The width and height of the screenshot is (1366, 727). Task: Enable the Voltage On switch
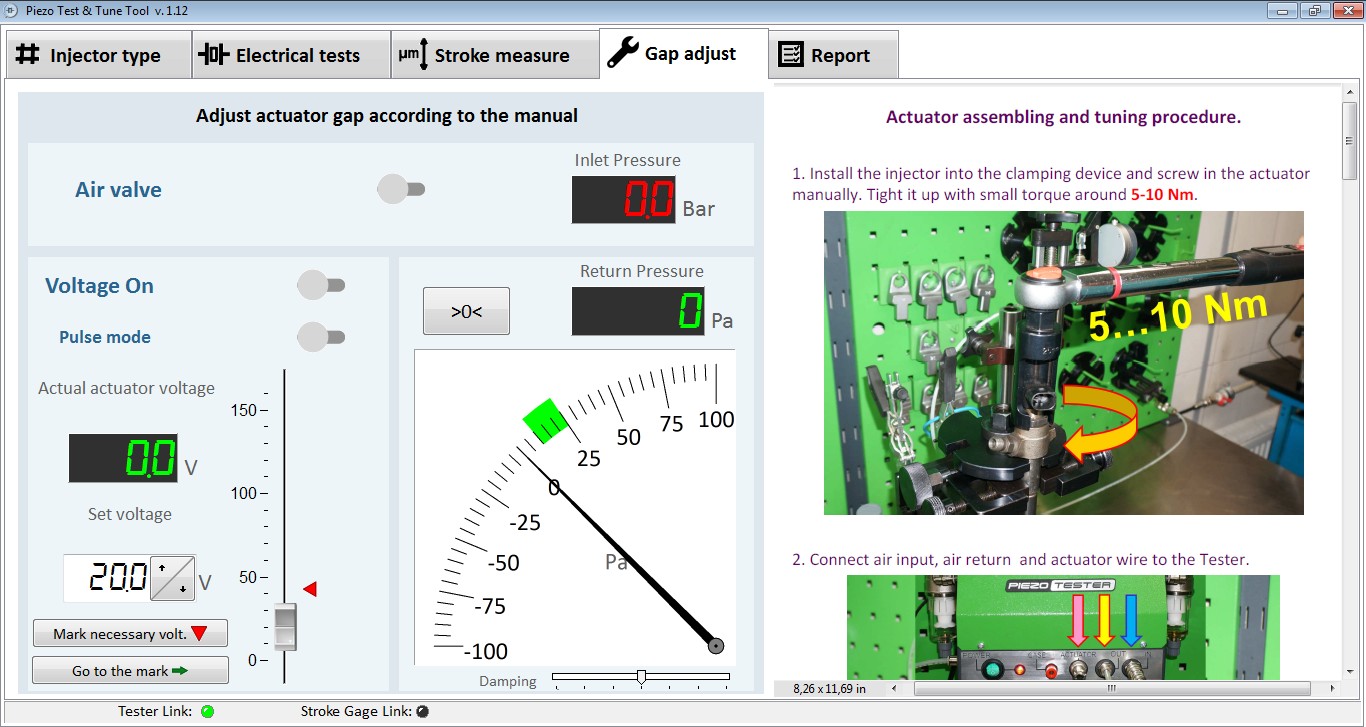(321, 285)
